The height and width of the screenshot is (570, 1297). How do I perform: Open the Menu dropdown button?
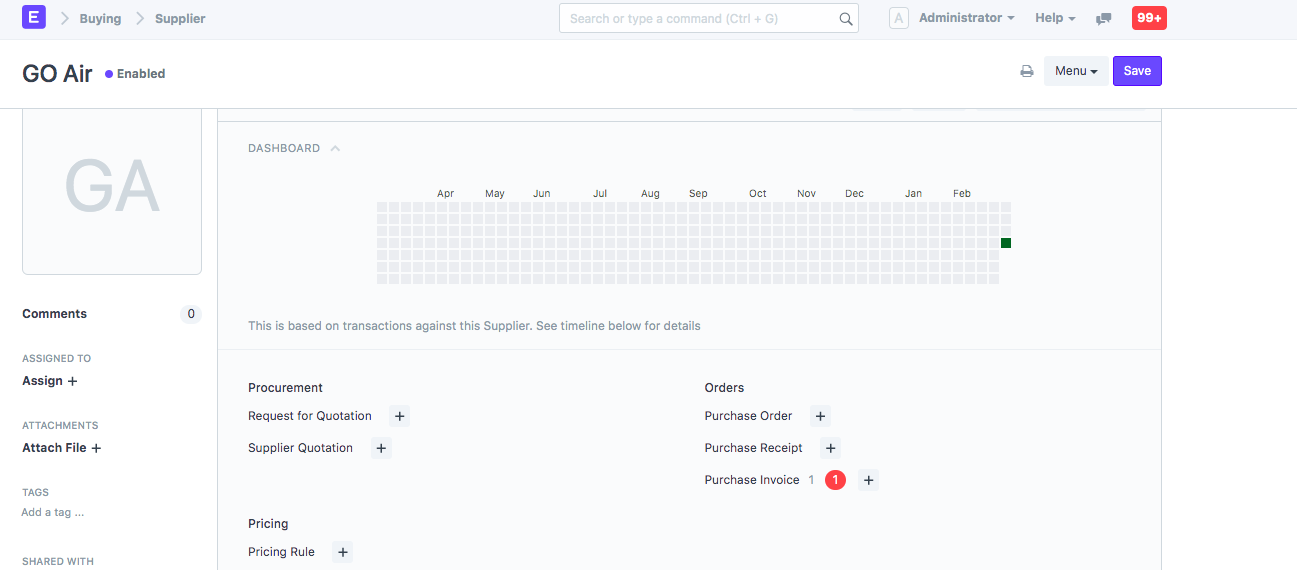(x=1076, y=71)
